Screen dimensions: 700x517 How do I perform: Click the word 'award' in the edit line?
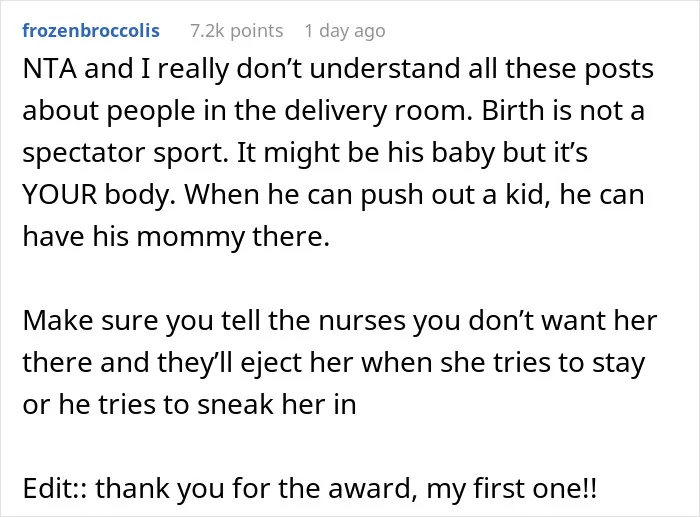point(369,488)
